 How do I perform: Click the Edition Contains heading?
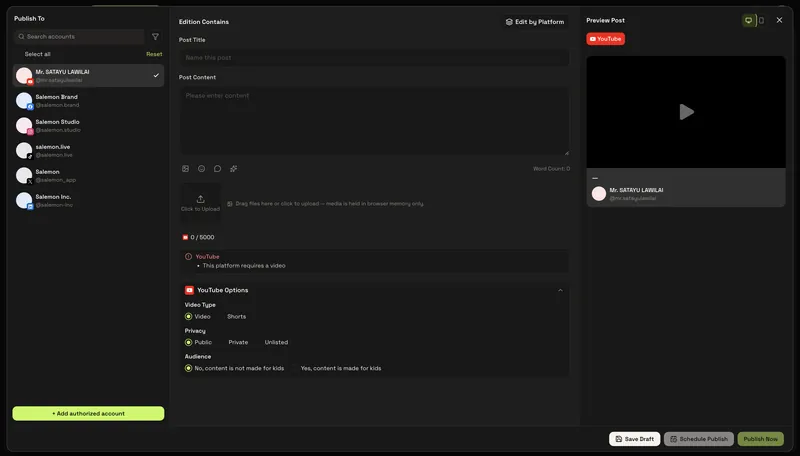[204, 22]
